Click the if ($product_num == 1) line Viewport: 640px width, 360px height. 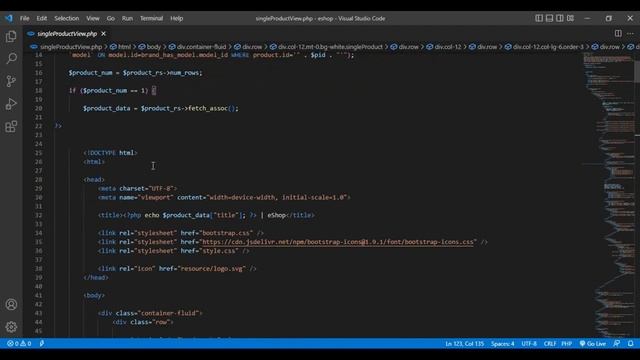(112, 91)
